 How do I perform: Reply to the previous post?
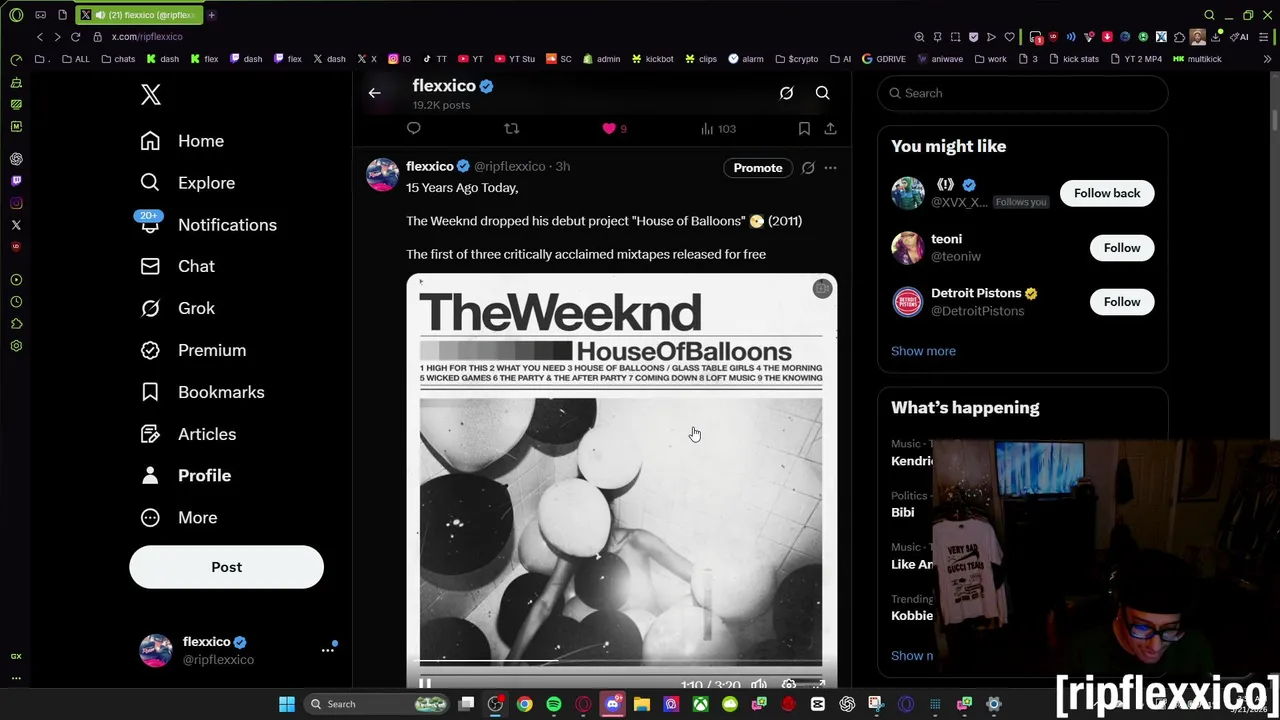pos(413,128)
